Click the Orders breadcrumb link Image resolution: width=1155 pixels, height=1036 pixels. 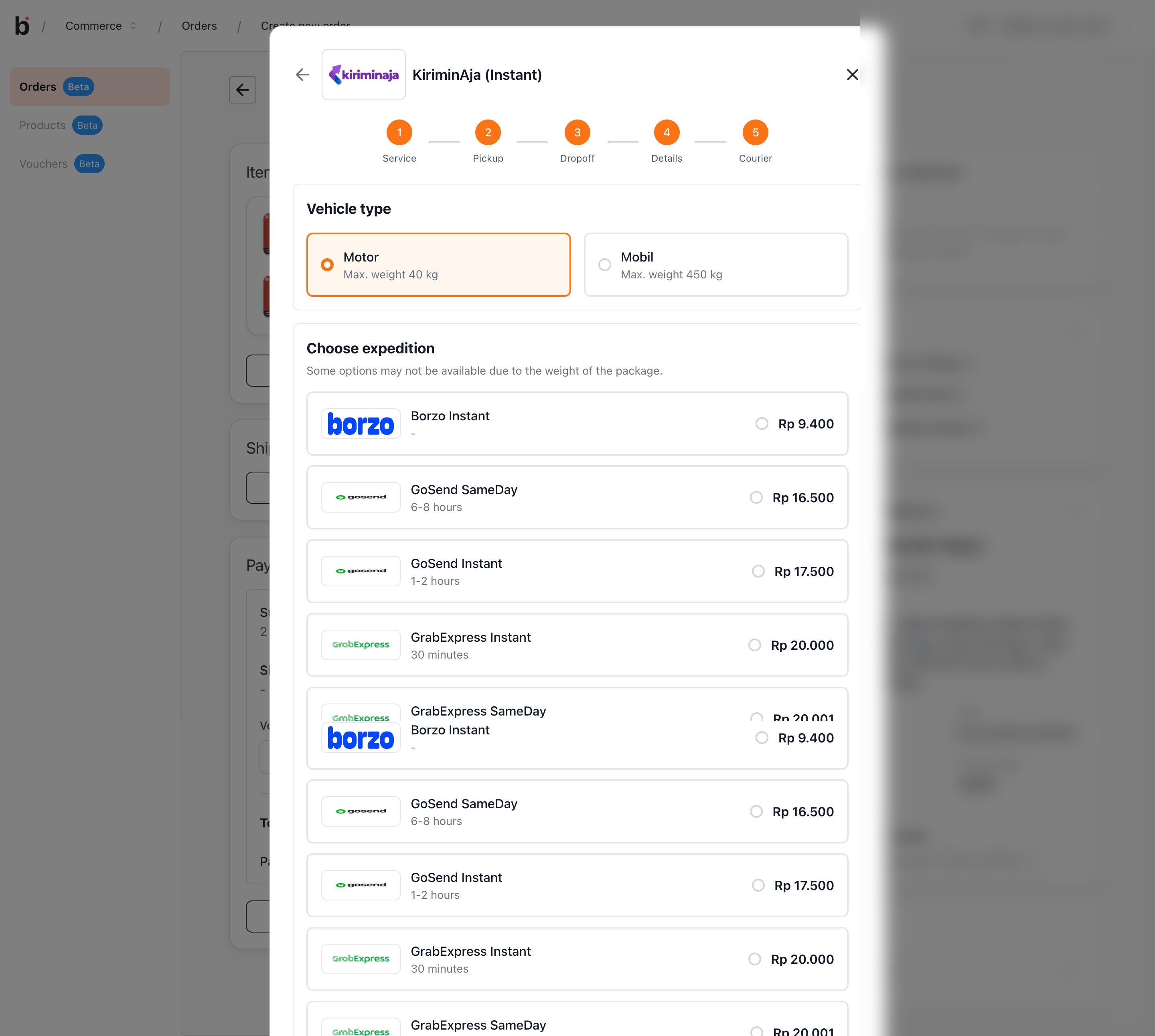tap(199, 26)
